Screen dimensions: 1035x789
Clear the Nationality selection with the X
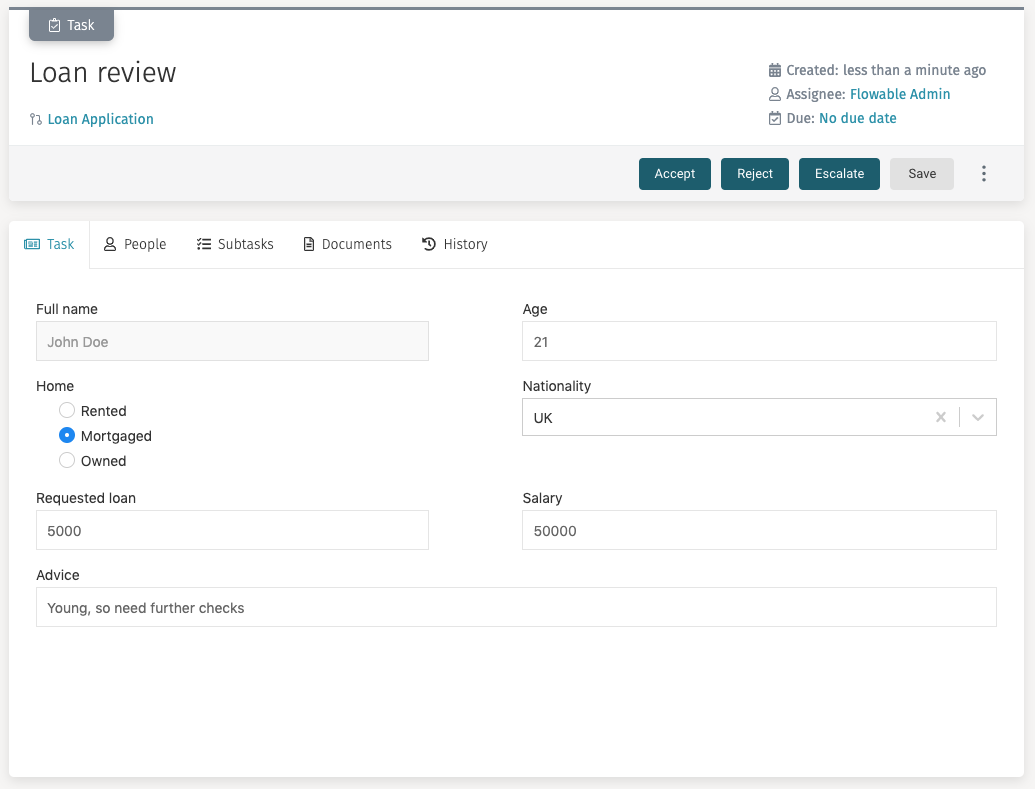pos(941,417)
